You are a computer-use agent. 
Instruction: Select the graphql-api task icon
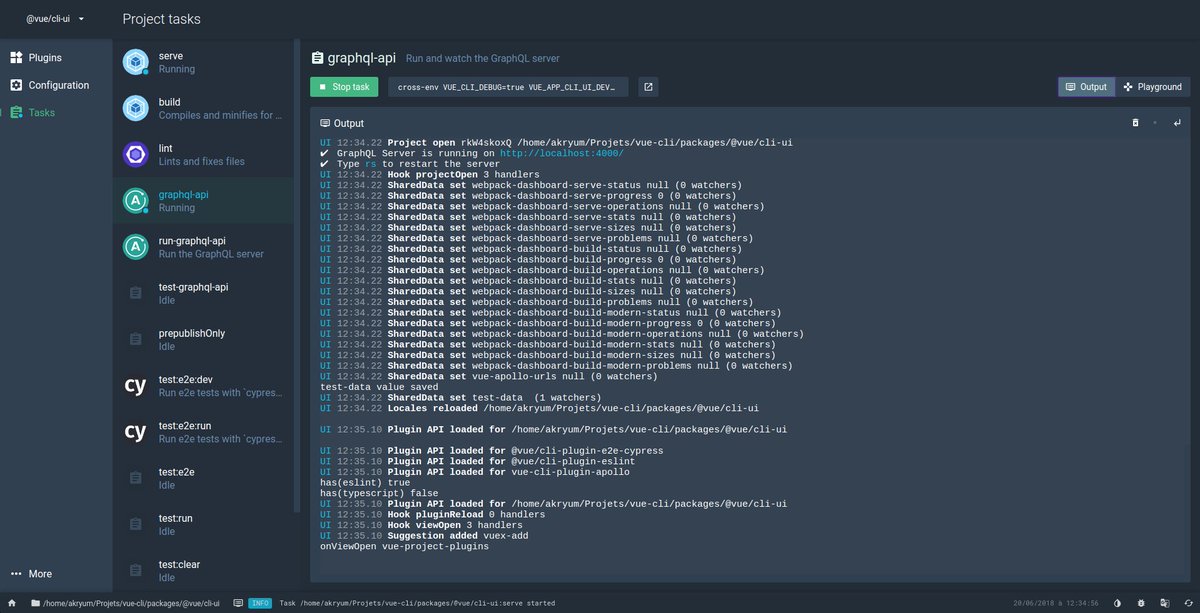135,200
